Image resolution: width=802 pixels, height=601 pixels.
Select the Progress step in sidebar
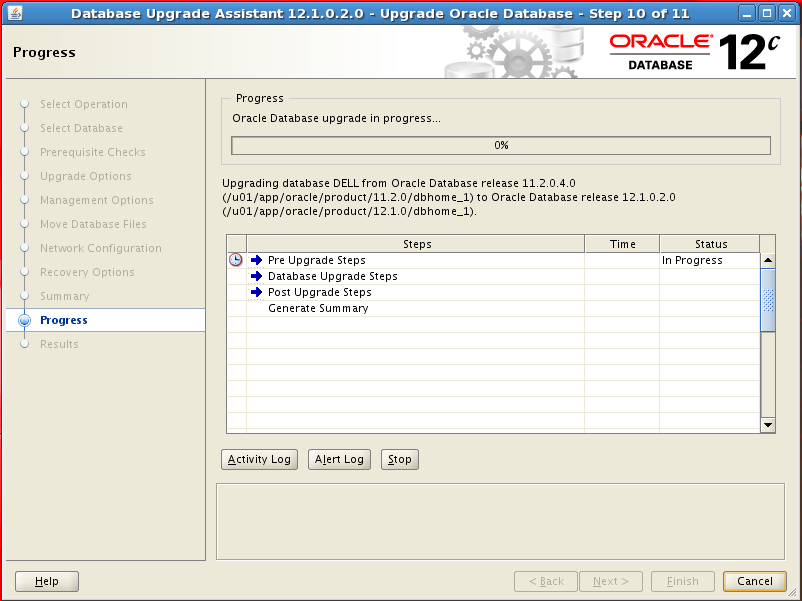point(64,320)
